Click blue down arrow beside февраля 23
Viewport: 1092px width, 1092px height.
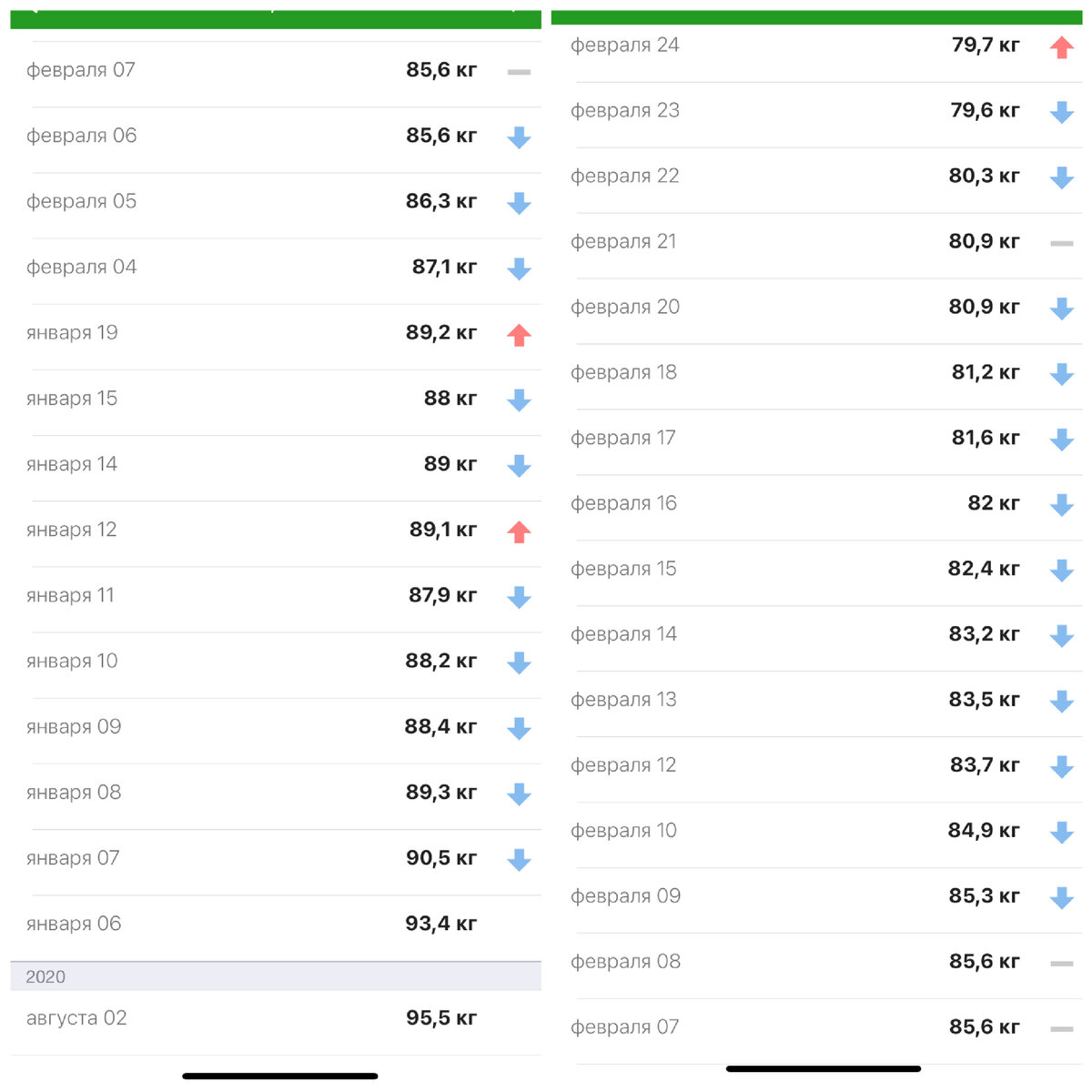1061,112
